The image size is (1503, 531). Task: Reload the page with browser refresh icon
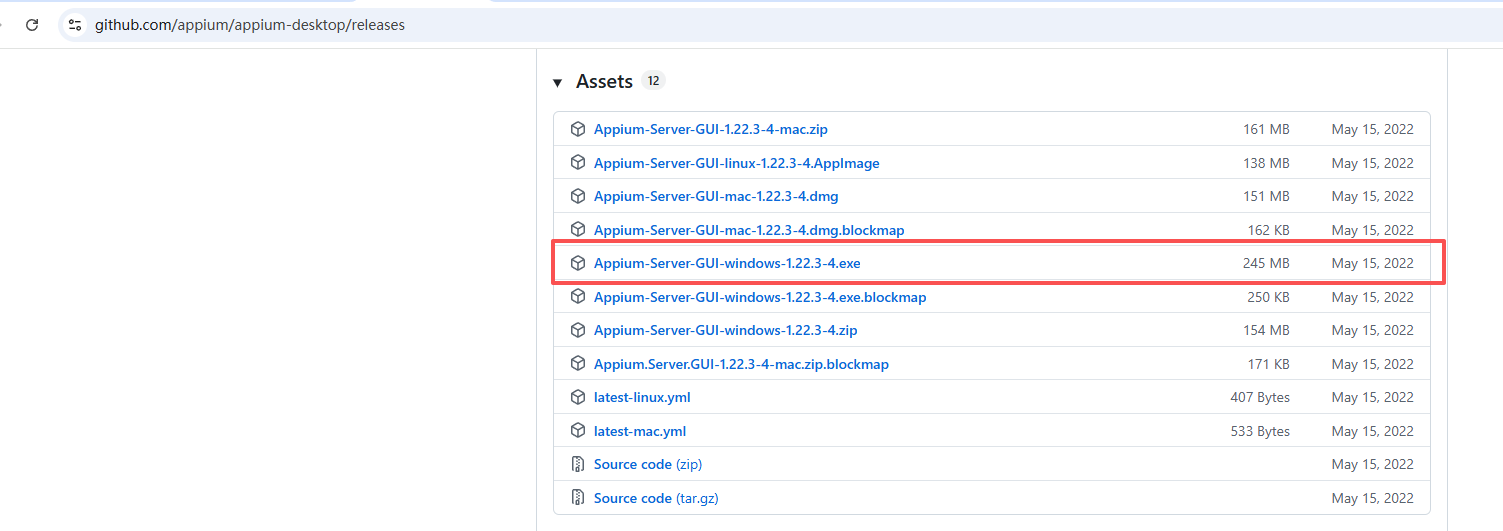click(32, 25)
